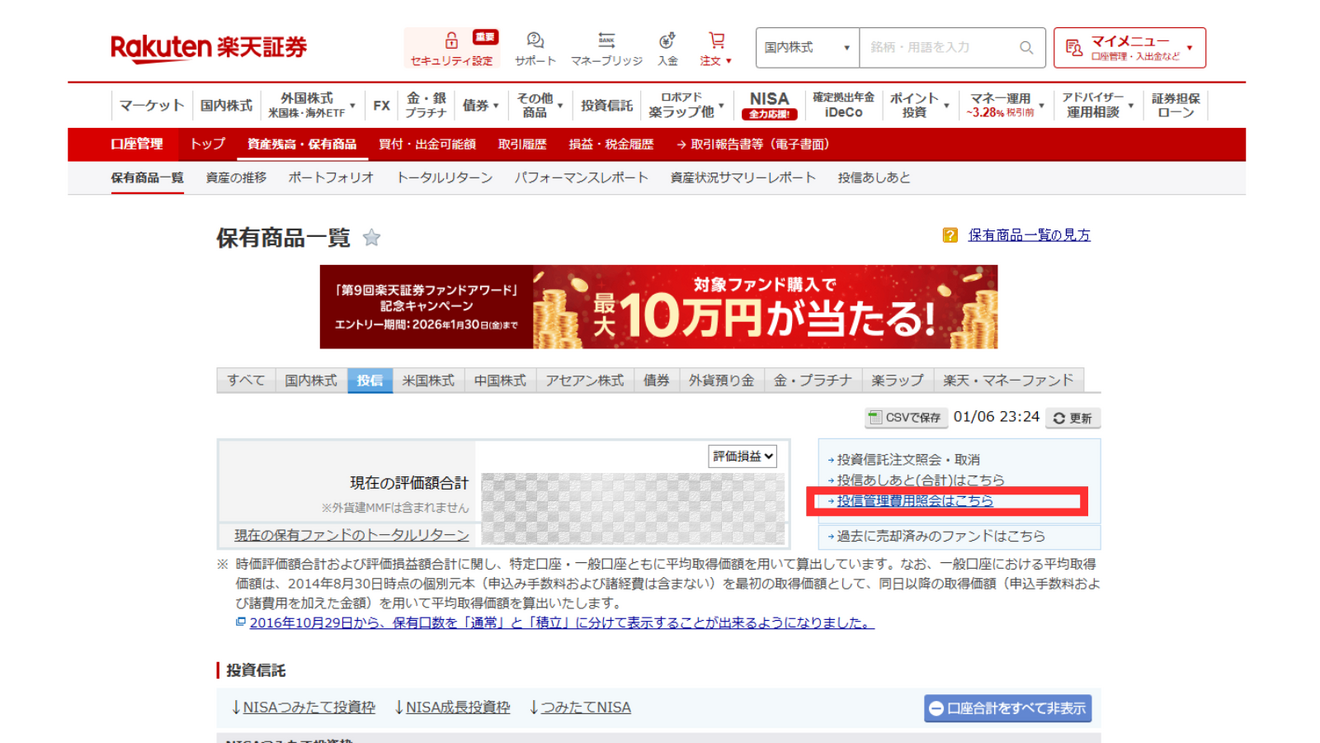Open the 証券担保ローン menu item
The image size is (1320, 743).
(1175, 105)
